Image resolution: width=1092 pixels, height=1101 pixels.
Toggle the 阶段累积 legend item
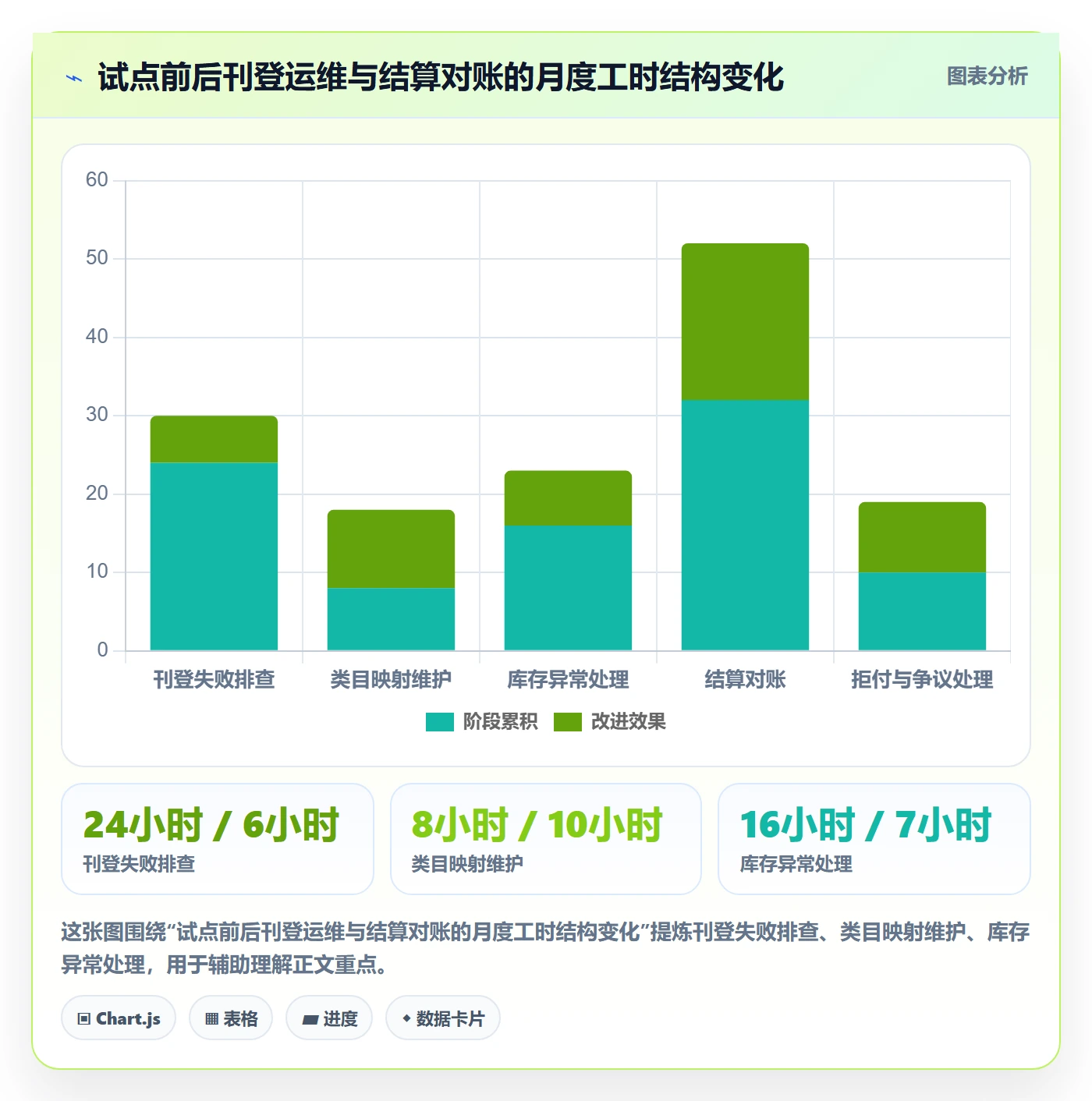(482, 722)
